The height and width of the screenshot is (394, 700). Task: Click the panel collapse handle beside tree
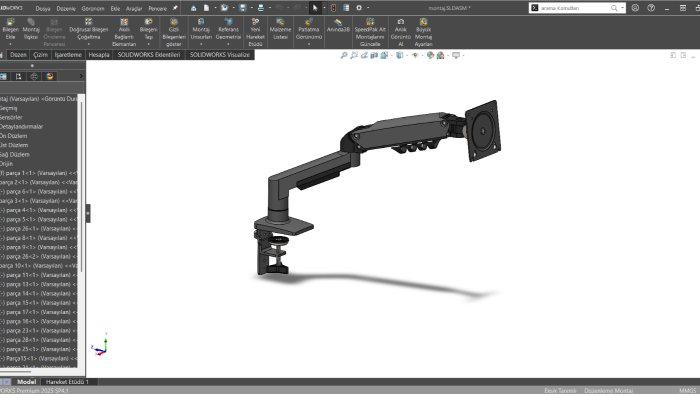click(88, 213)
